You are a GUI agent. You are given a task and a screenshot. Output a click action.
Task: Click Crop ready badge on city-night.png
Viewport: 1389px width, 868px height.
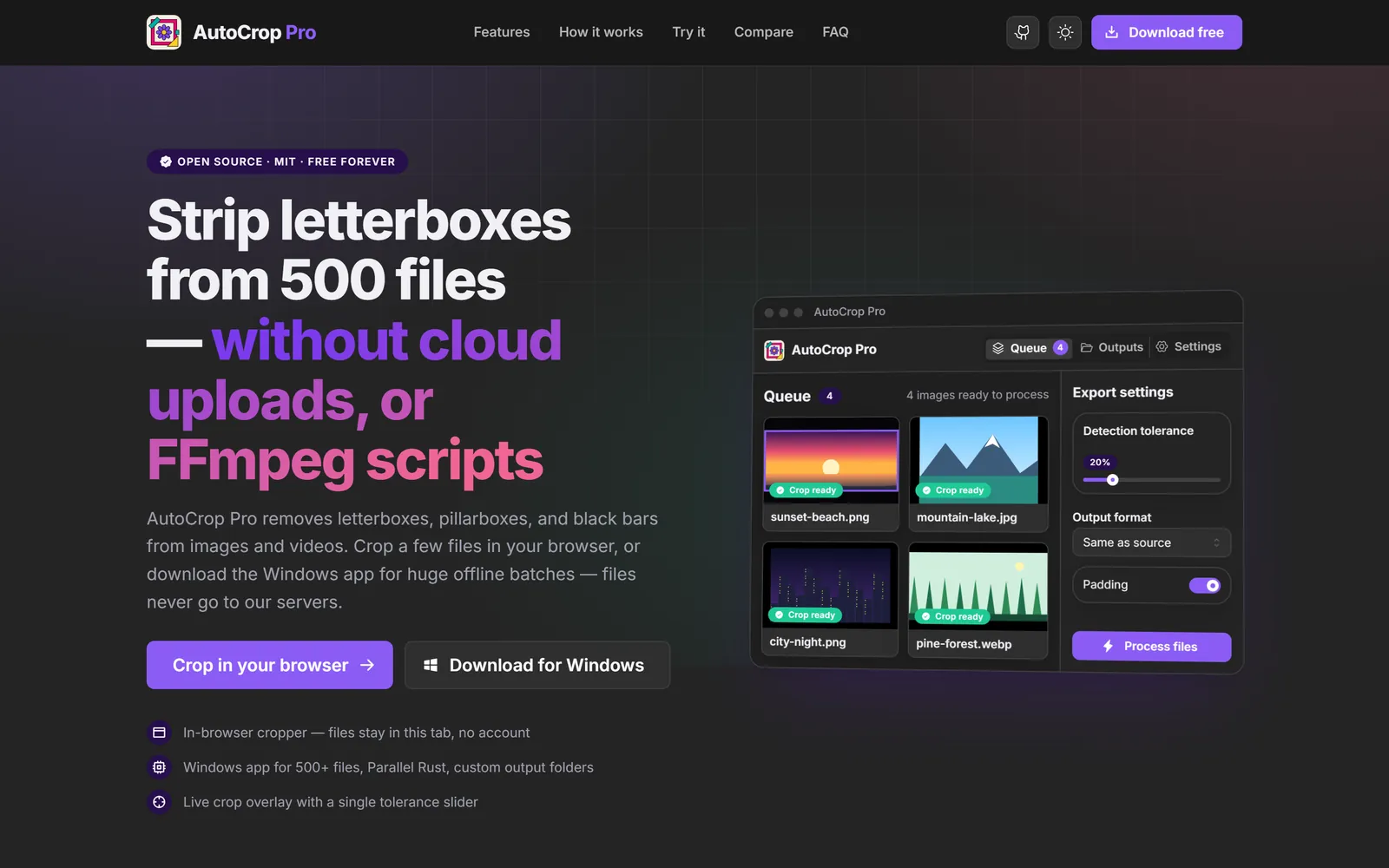tap(805, 615)
